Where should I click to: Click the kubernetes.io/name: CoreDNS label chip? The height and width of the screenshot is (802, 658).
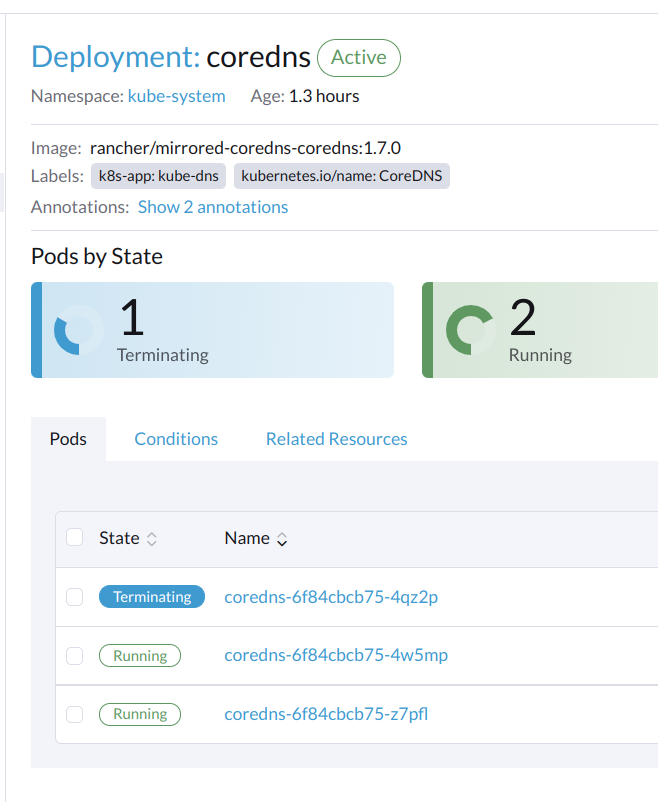[x=341, y=176]
